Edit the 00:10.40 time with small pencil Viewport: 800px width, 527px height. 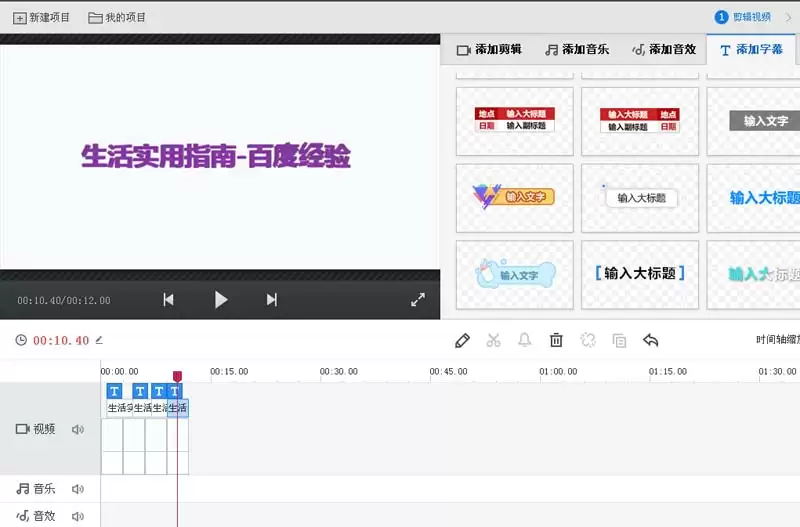pyautogui.click(x=99, y=340)
